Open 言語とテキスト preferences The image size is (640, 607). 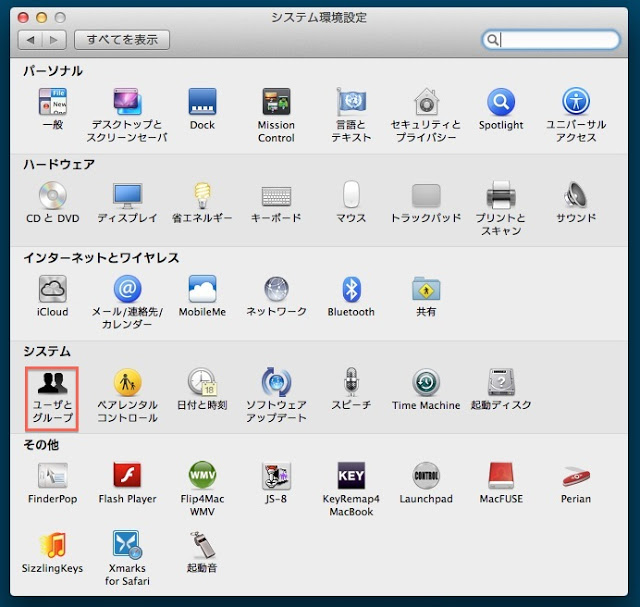pyautogui.click(x=351, y=115)
